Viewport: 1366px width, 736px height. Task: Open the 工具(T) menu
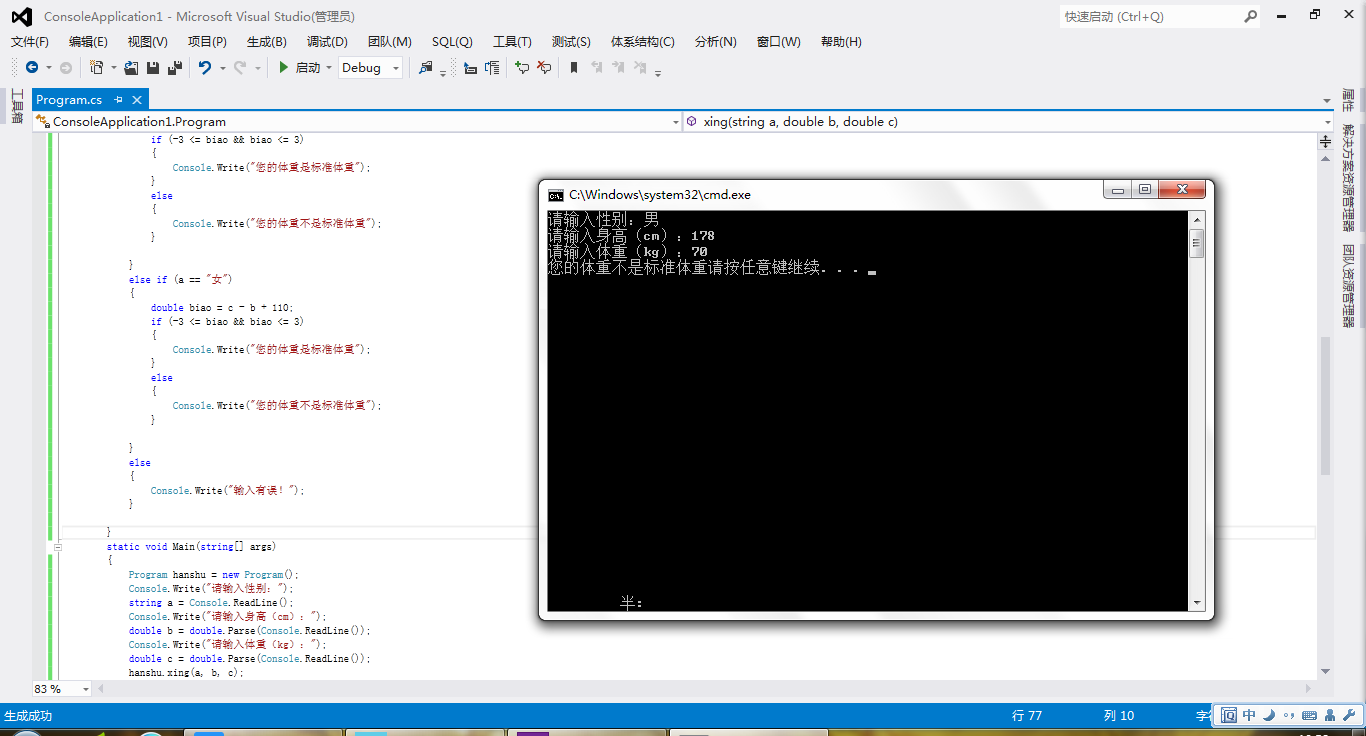(512, 42)
